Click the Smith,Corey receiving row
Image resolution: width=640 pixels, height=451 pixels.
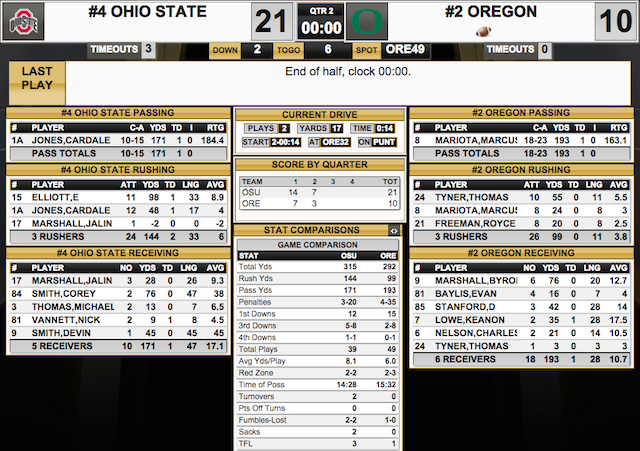(118, 294)
